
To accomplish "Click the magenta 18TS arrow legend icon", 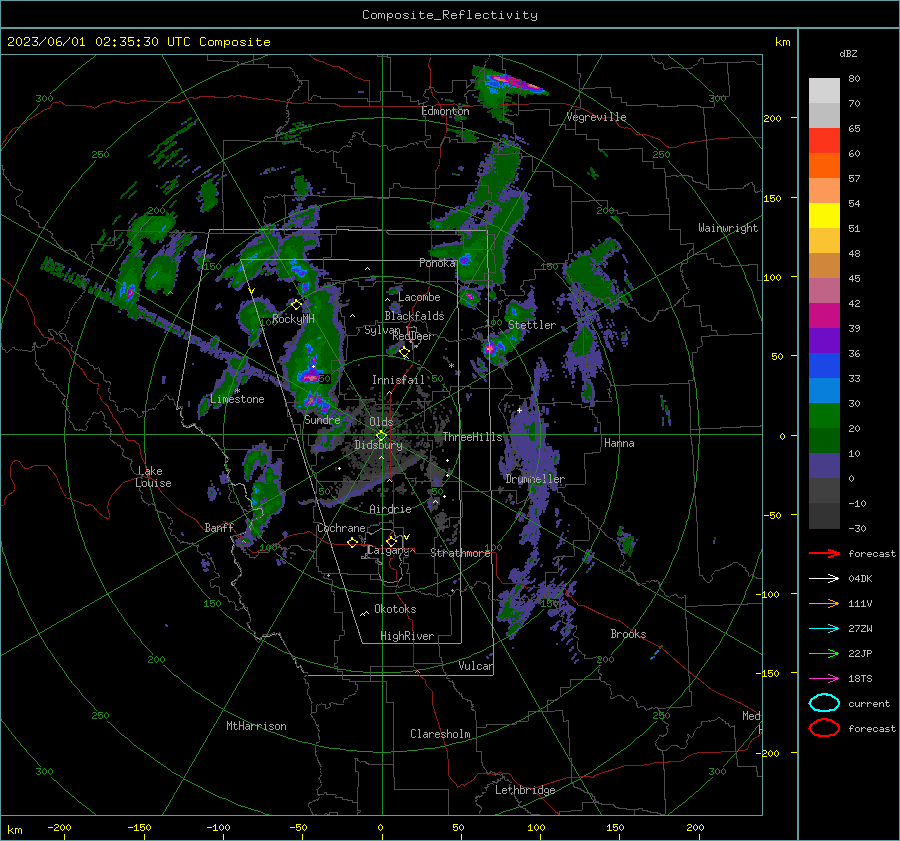I will (x=824, y=679).
